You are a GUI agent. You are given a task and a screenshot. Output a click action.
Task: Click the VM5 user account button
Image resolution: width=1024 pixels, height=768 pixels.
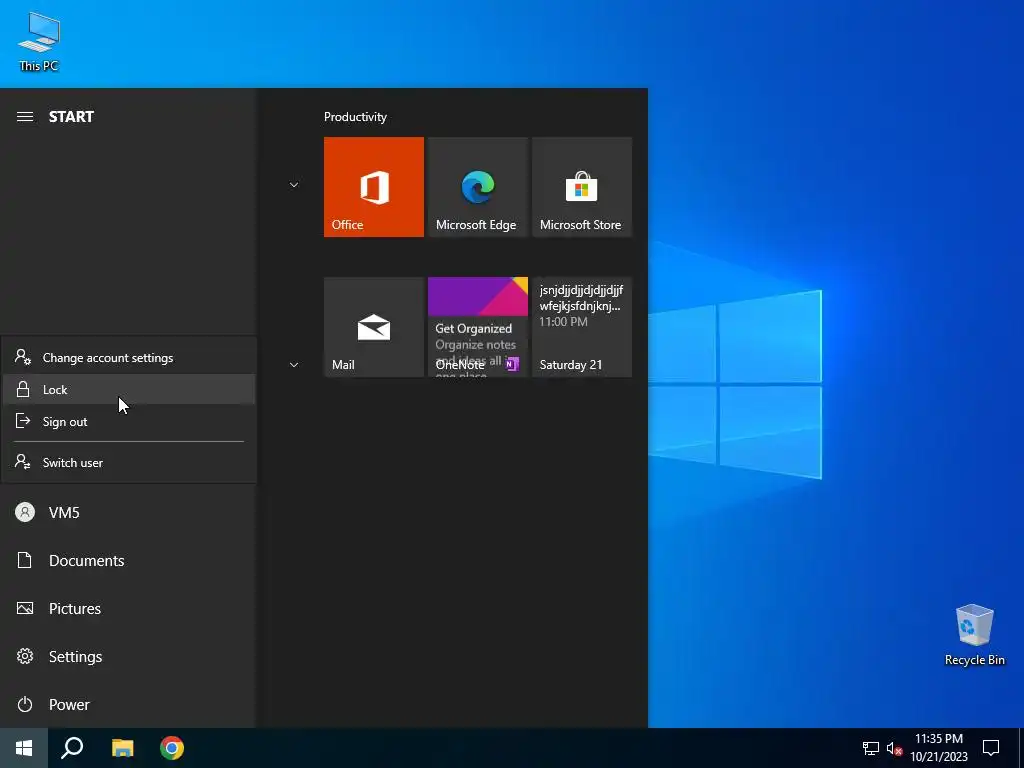coord(127,513)
